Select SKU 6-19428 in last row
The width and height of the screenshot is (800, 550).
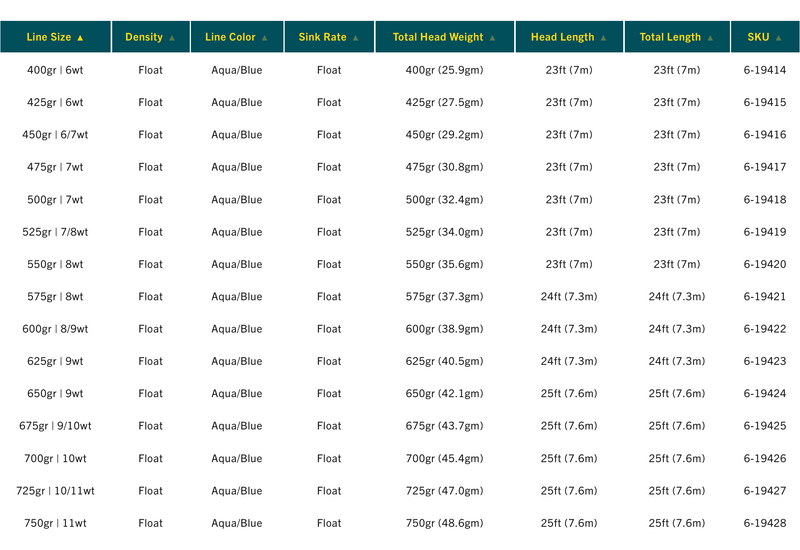(x=765, y=523)
